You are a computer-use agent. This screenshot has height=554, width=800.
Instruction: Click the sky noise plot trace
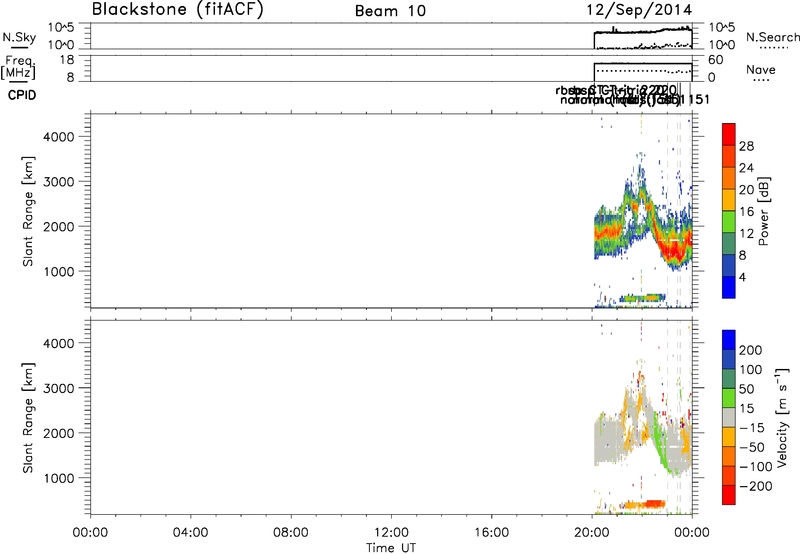[x=643, y=32]
